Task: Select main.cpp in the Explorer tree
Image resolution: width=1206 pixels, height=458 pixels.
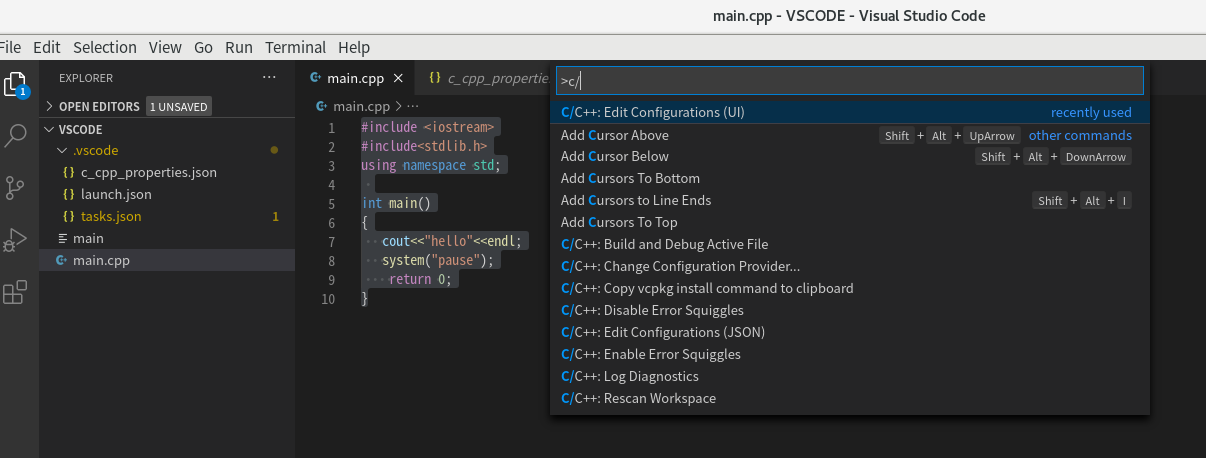Action: point(167,260)
